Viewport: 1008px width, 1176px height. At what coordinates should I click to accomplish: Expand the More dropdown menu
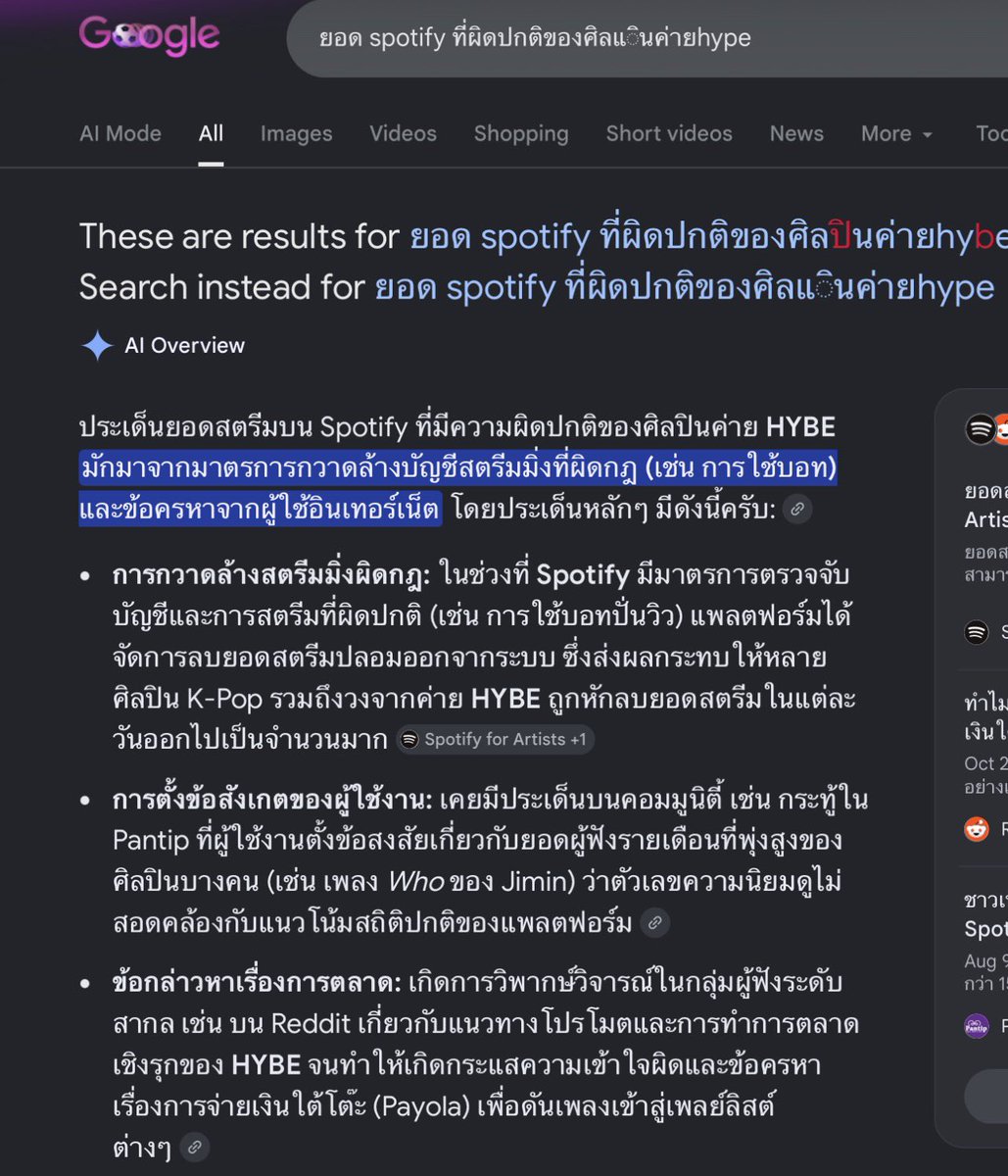[896, 133]
